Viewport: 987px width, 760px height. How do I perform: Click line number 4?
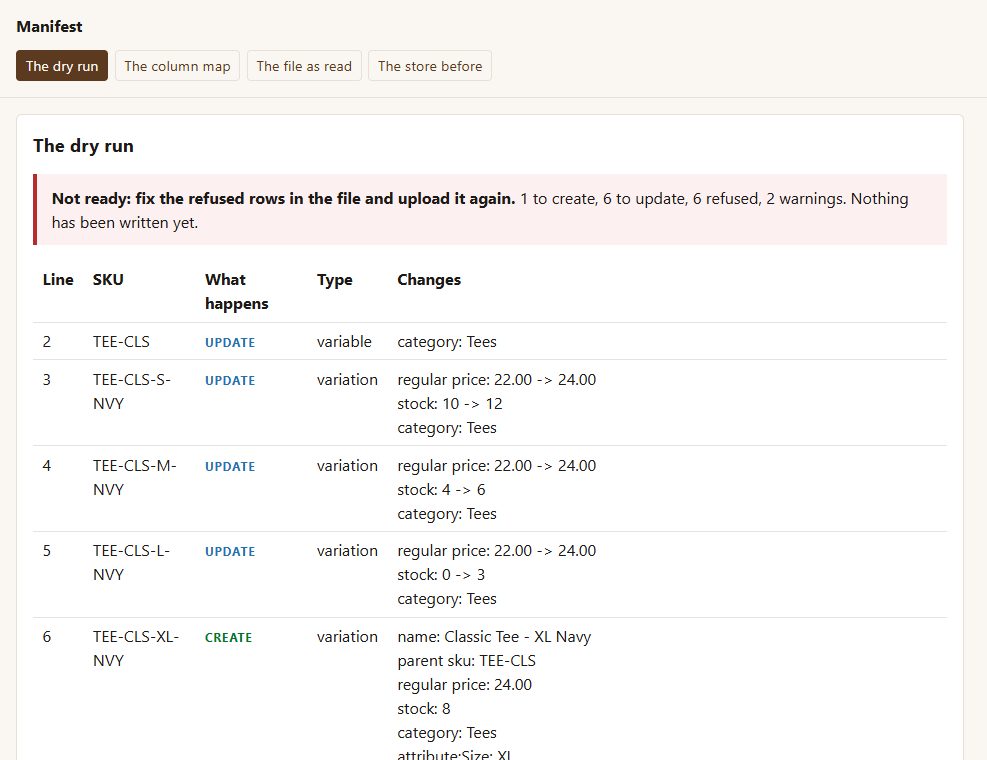point(47,466)
